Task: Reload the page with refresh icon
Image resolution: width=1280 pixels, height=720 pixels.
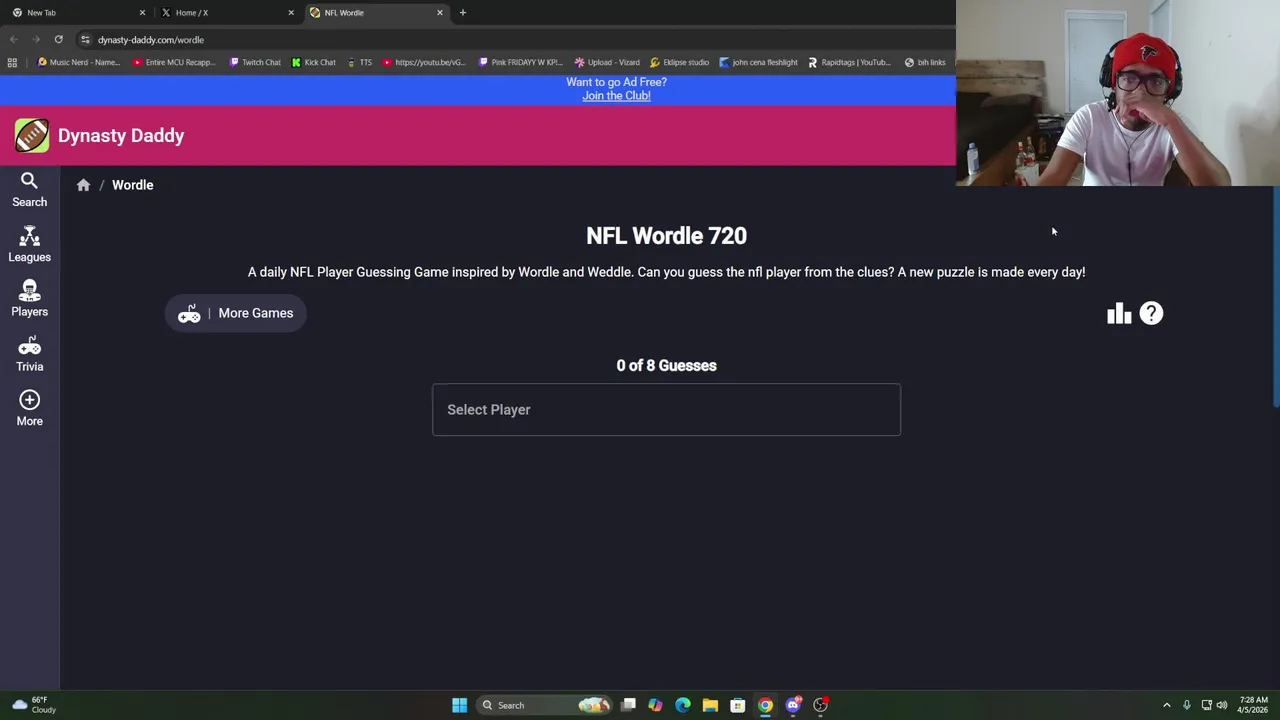Action: point(58,39)
